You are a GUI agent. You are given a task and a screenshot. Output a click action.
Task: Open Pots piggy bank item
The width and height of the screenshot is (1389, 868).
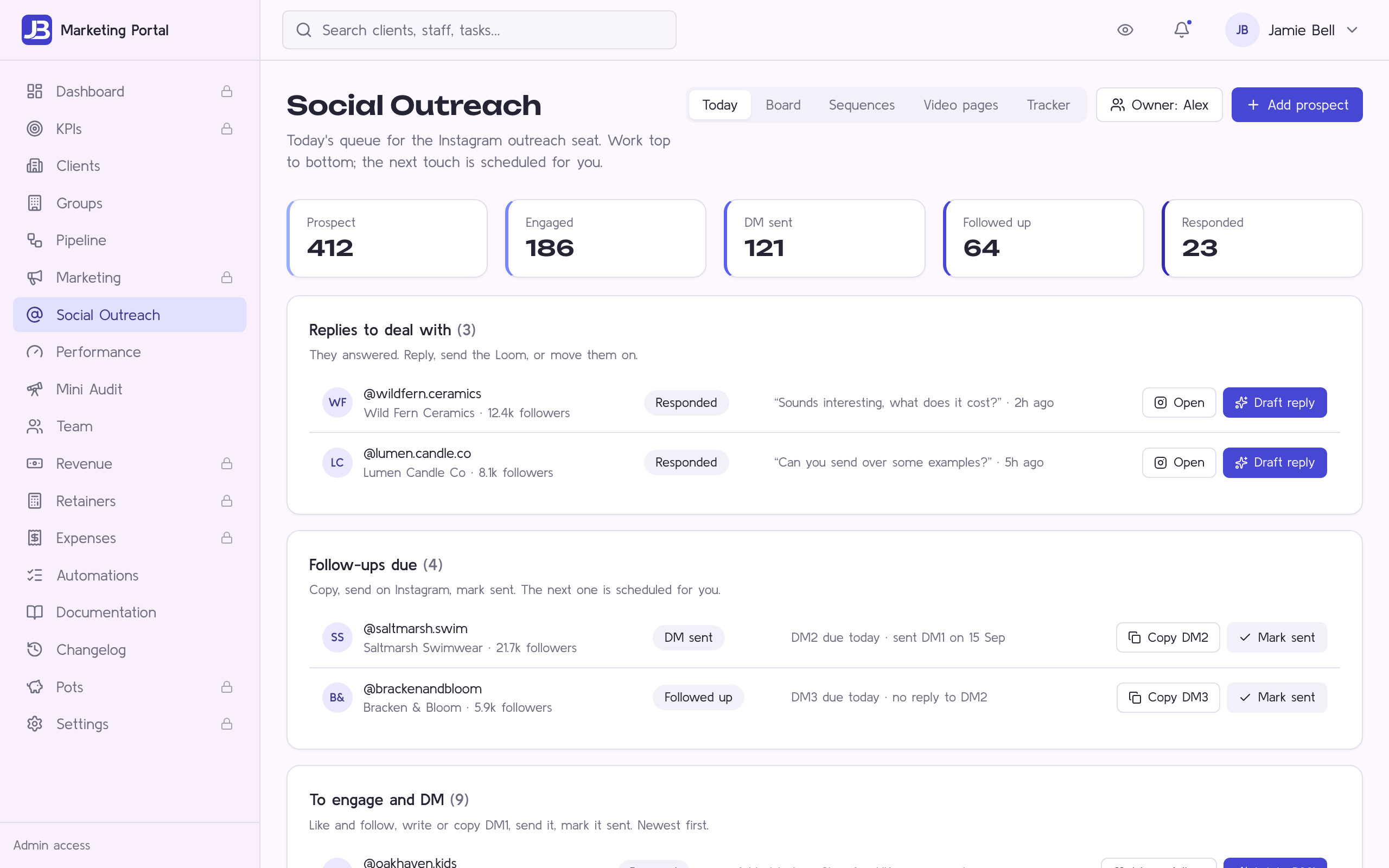(130, 687)
